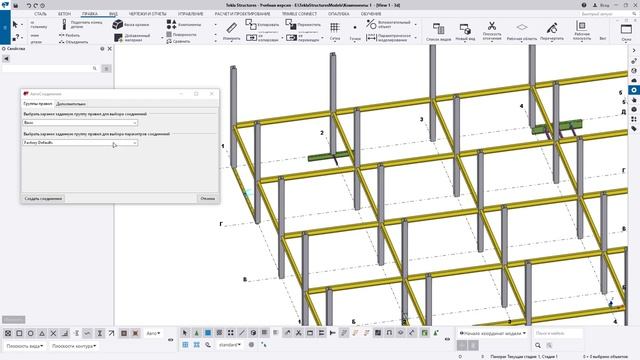The image size is (640, 360).
Task: Toggle the perpendicular snap switch
Action: (x=65, y=333)
